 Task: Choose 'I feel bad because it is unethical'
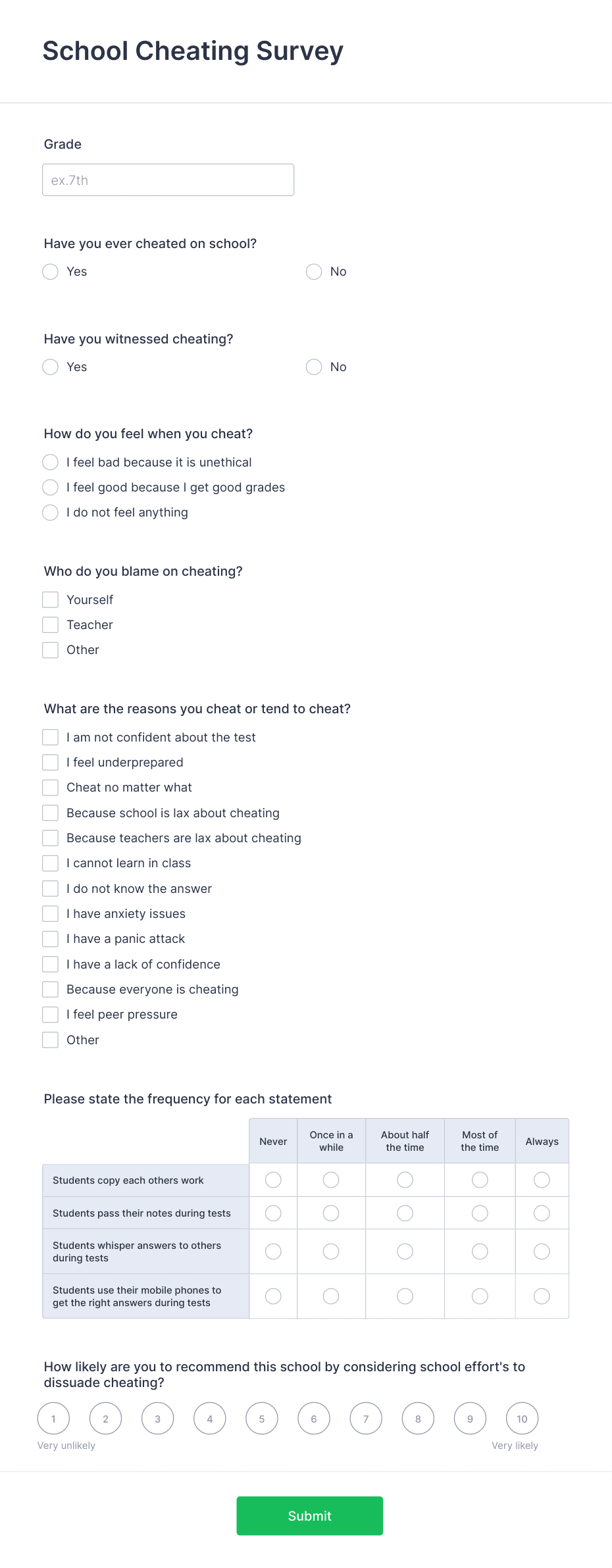coord(51,462)
